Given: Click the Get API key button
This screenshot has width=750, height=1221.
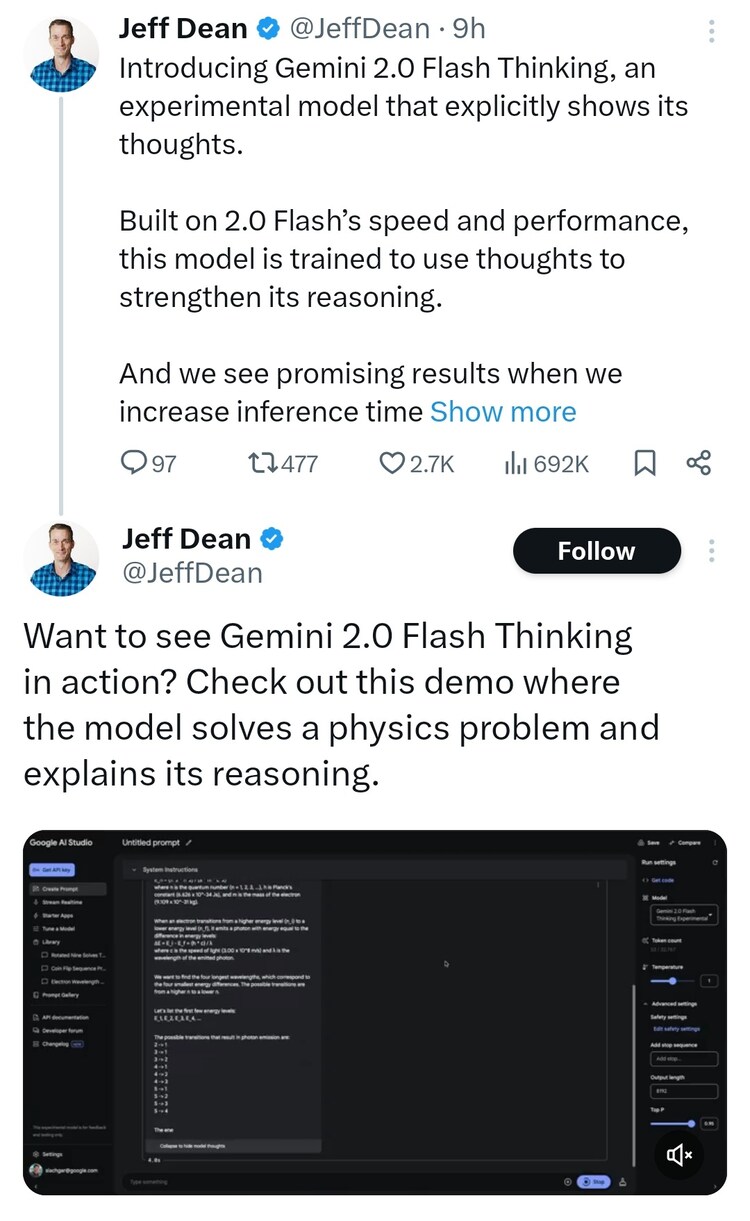Looking at the screenshot, I should 52,870.
